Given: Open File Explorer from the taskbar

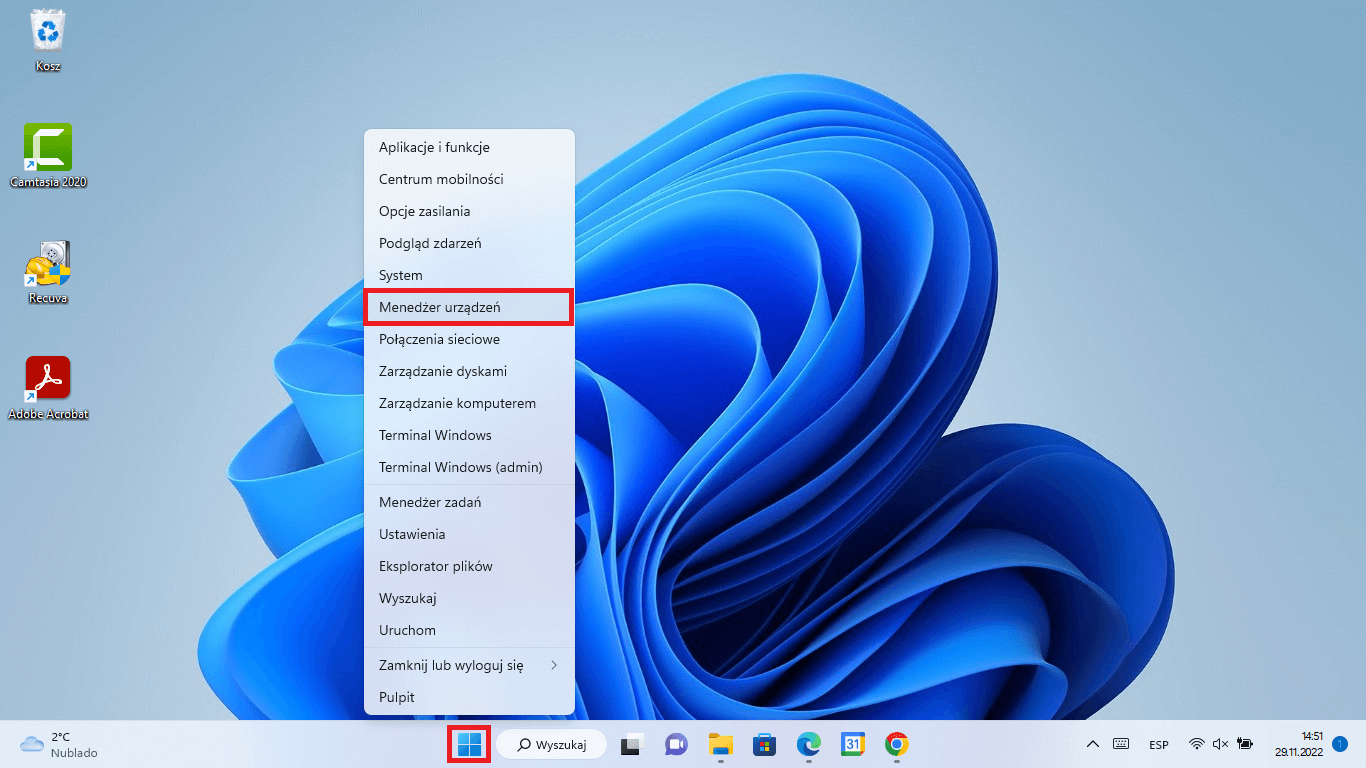Looking at the screenshot, I should coord(721,744).
